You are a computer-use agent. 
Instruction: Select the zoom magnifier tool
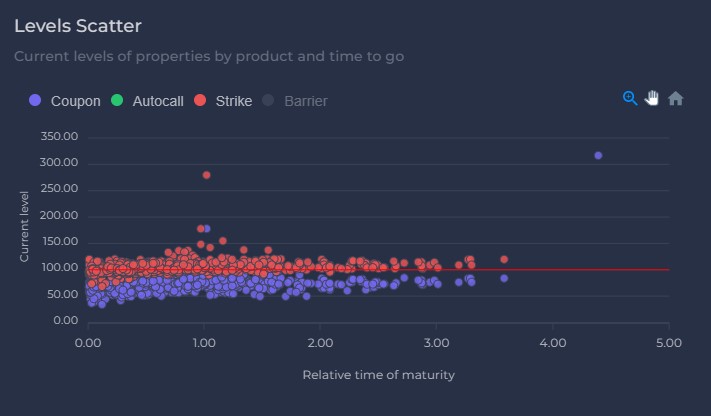coord(630,98)
